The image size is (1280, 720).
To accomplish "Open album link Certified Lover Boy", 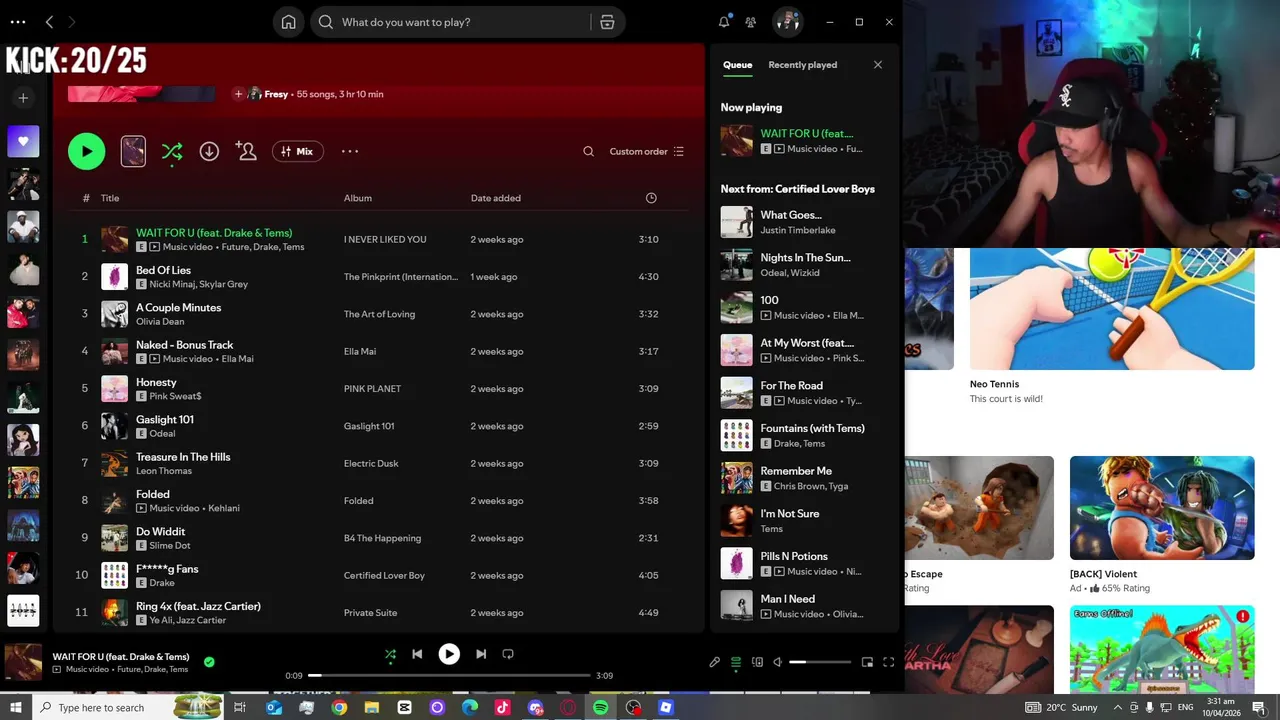I will point(384,575).
